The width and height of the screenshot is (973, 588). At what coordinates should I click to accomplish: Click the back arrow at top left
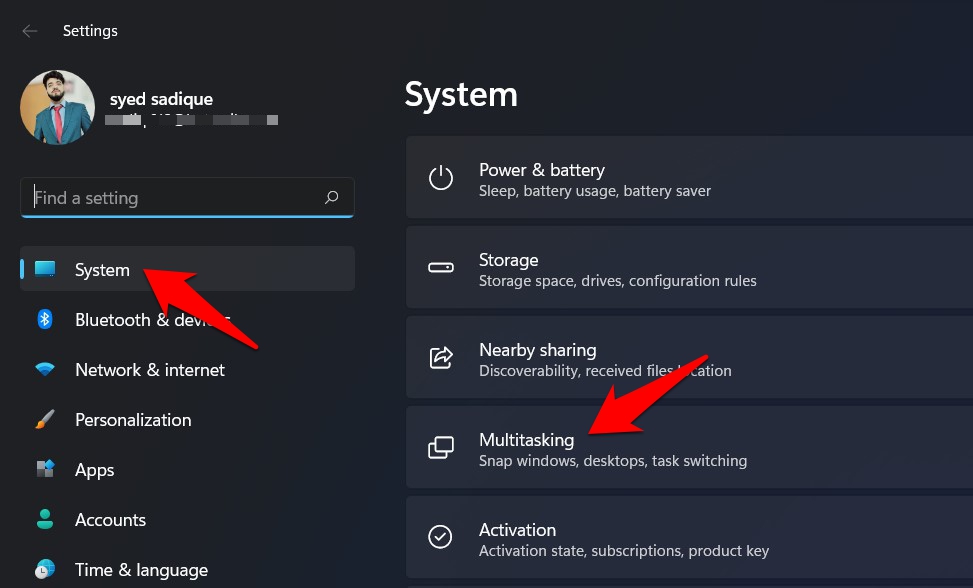tap(30, 30)
